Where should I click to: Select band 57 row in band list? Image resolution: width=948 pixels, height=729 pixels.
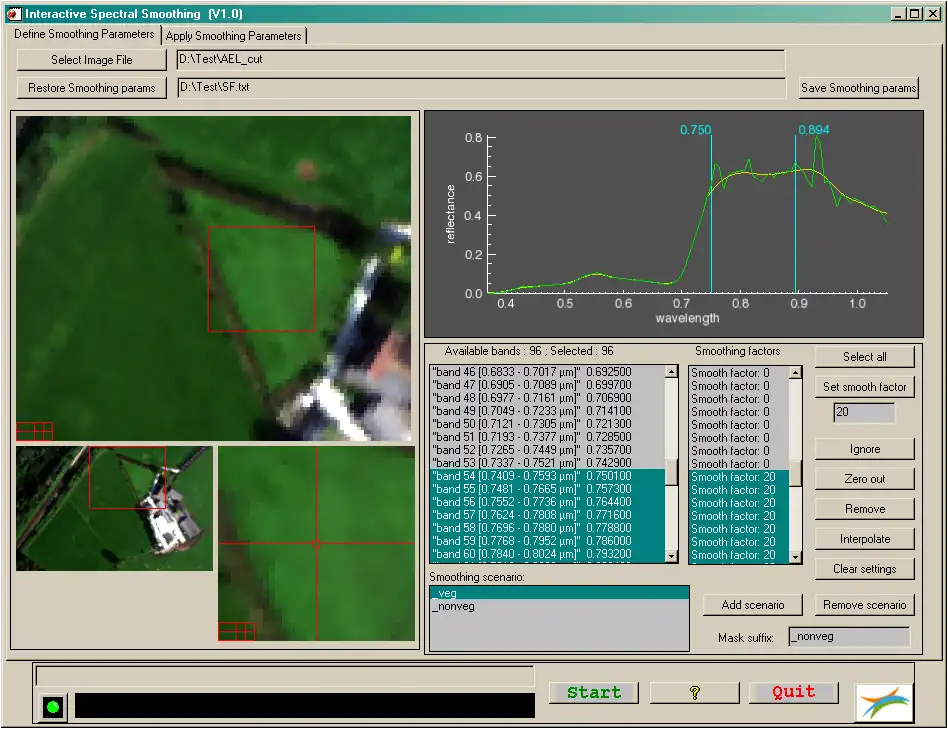point(548,515)
